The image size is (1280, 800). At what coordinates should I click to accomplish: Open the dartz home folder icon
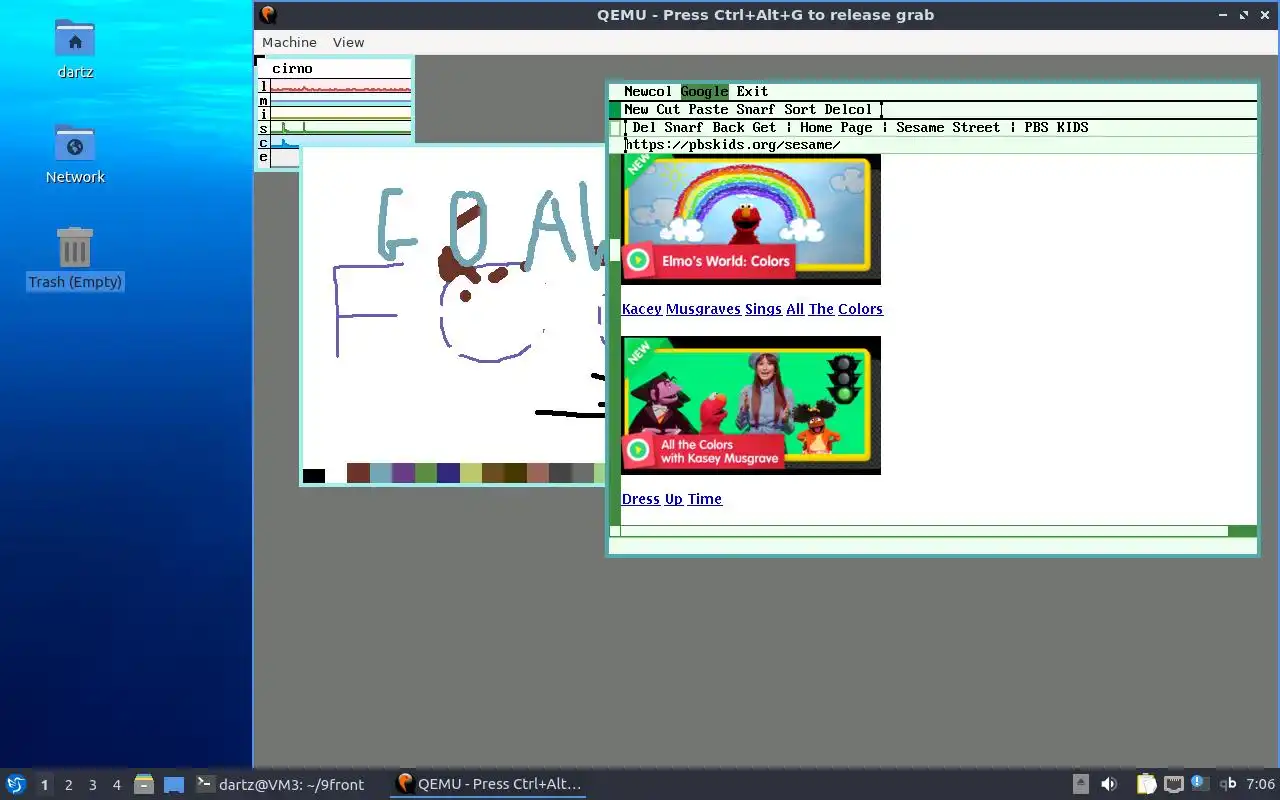click(75, 38)
